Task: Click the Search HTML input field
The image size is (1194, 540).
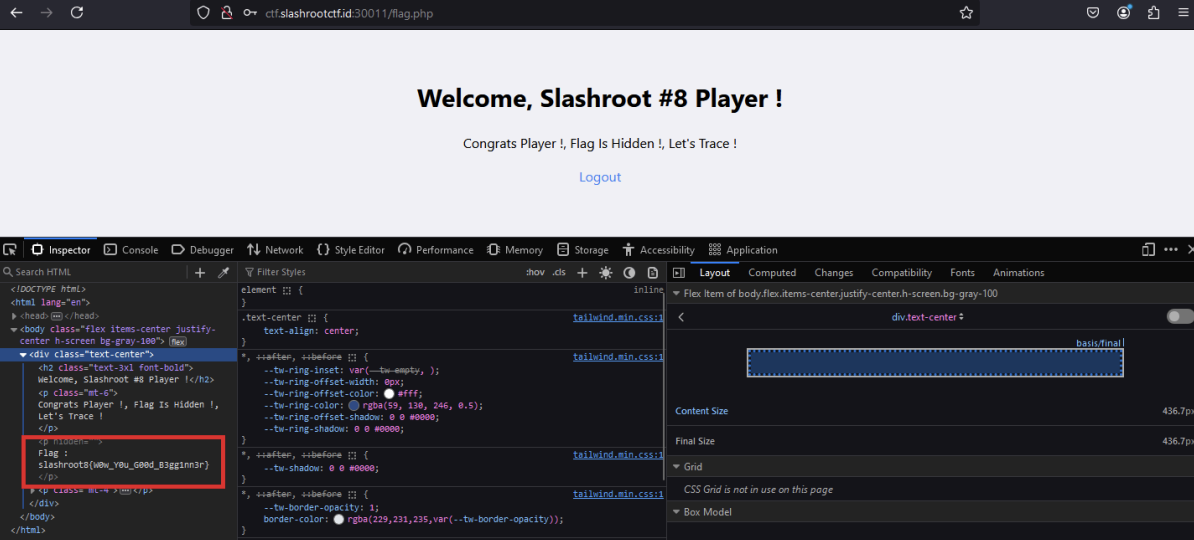Action: pyautogui.click(x=95, y=273)
